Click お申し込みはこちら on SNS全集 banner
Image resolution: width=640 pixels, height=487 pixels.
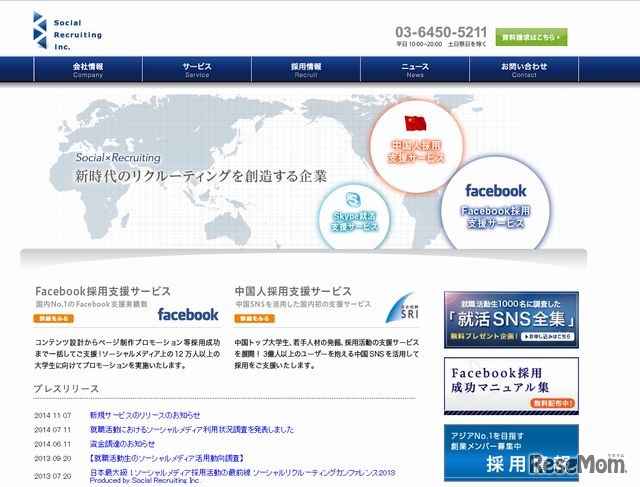549,337
